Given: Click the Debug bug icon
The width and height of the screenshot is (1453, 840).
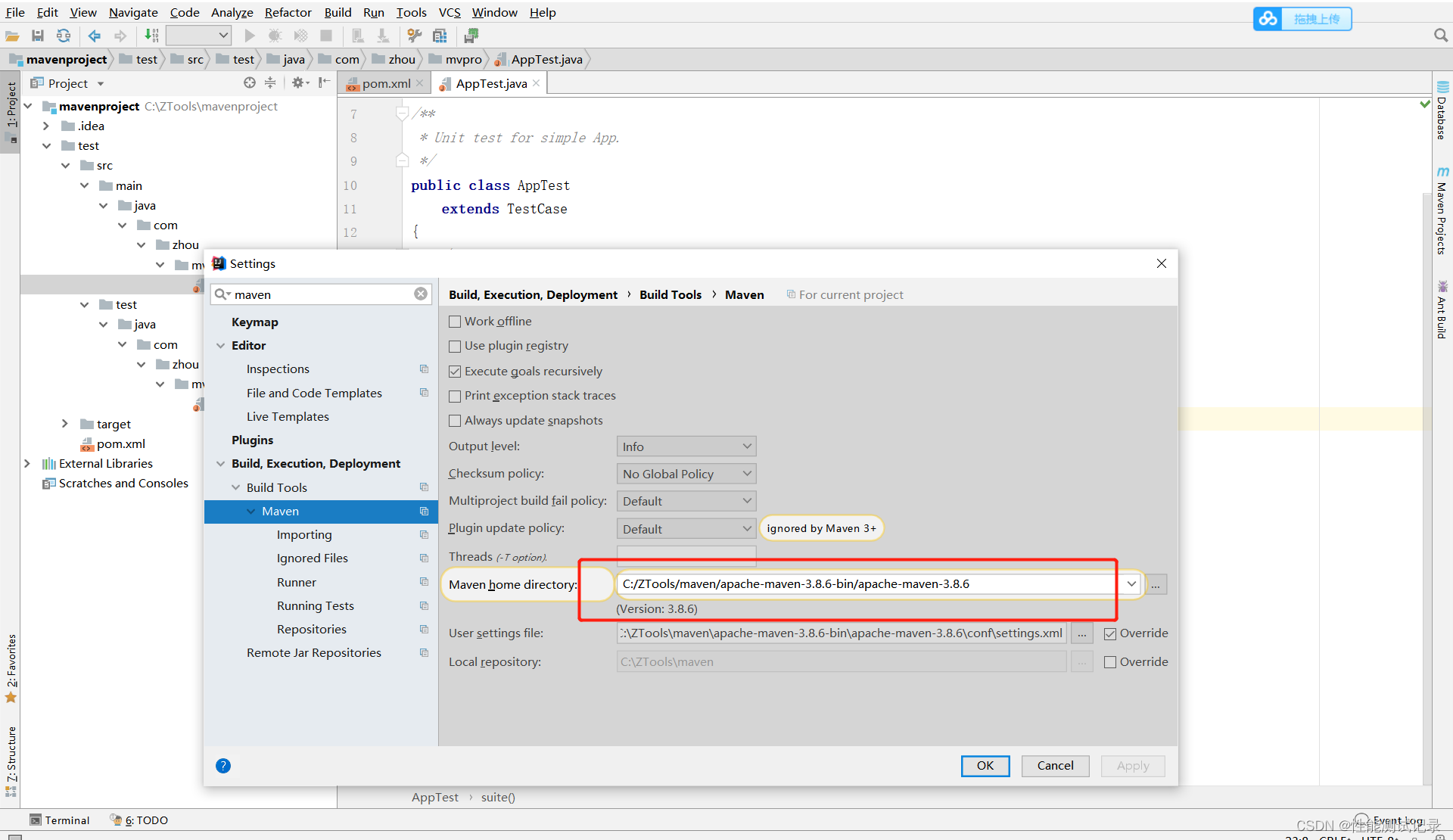Looking at the screenshot, I should click(x=275, y=36).
